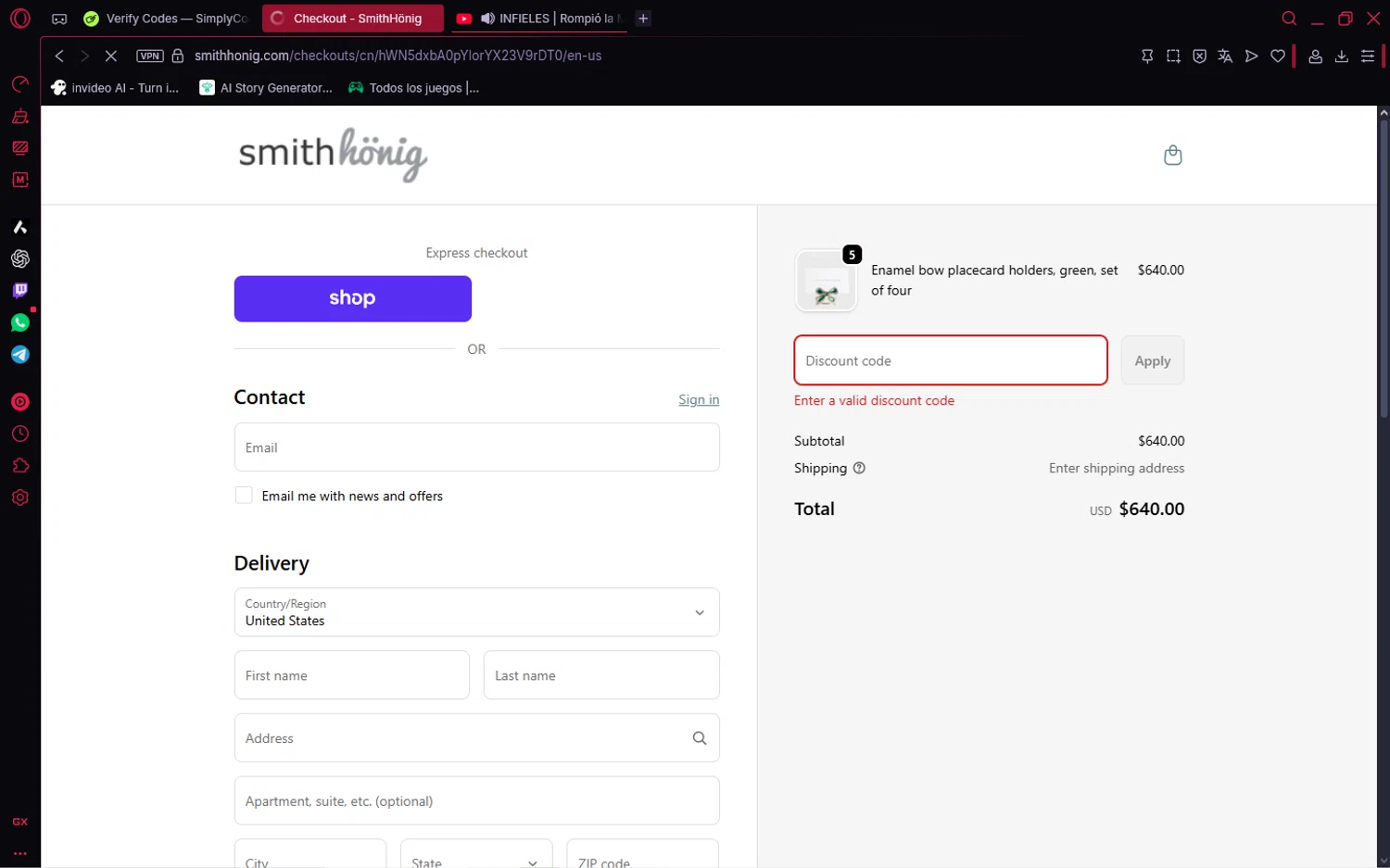The width and height of the screenshot is (1390, 868).
Task: Open sidebar three-dot more options
Action: pos(19,853)
